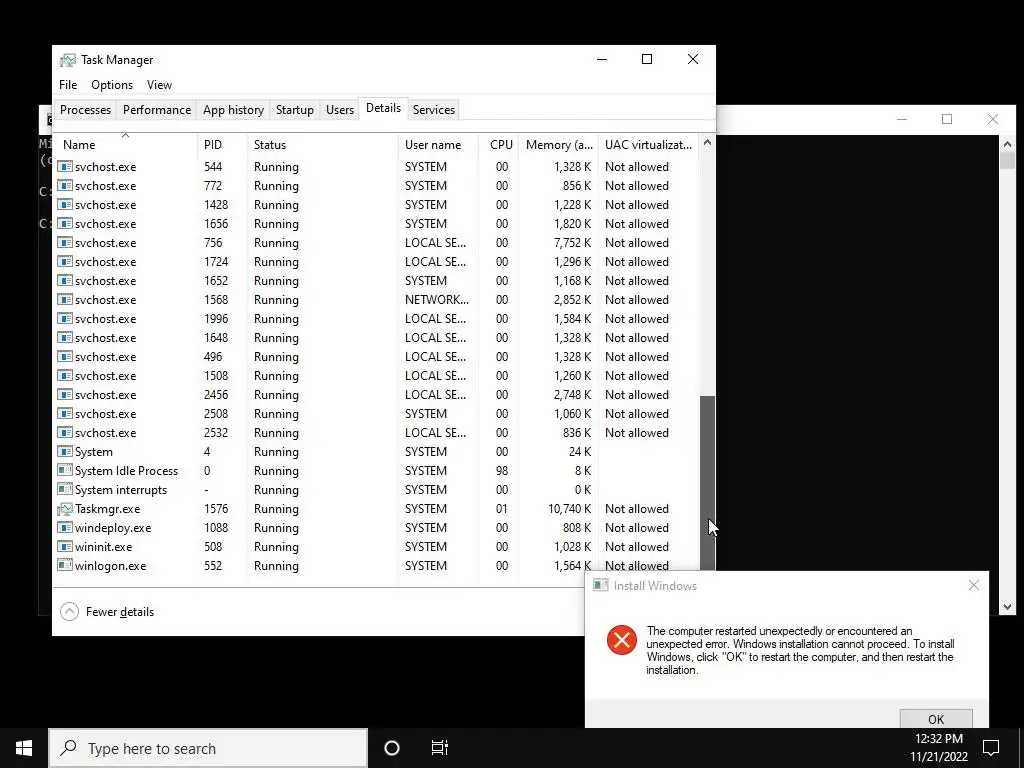Close the Install Windows error dialog
Viewport: 1024px width, 768px height.
[974, 585]
